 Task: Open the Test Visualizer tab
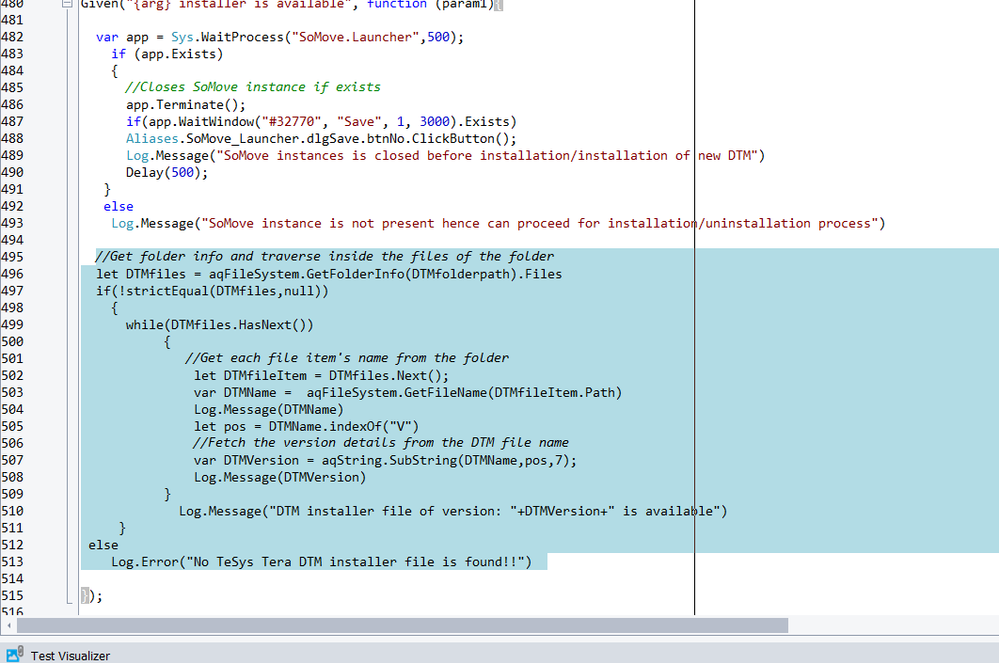[70, 655]
